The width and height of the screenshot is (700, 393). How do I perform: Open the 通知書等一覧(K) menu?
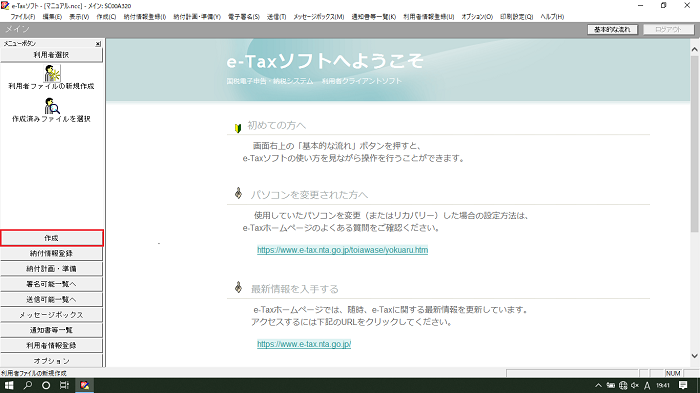pyautogui.click(x=374, y=17)
